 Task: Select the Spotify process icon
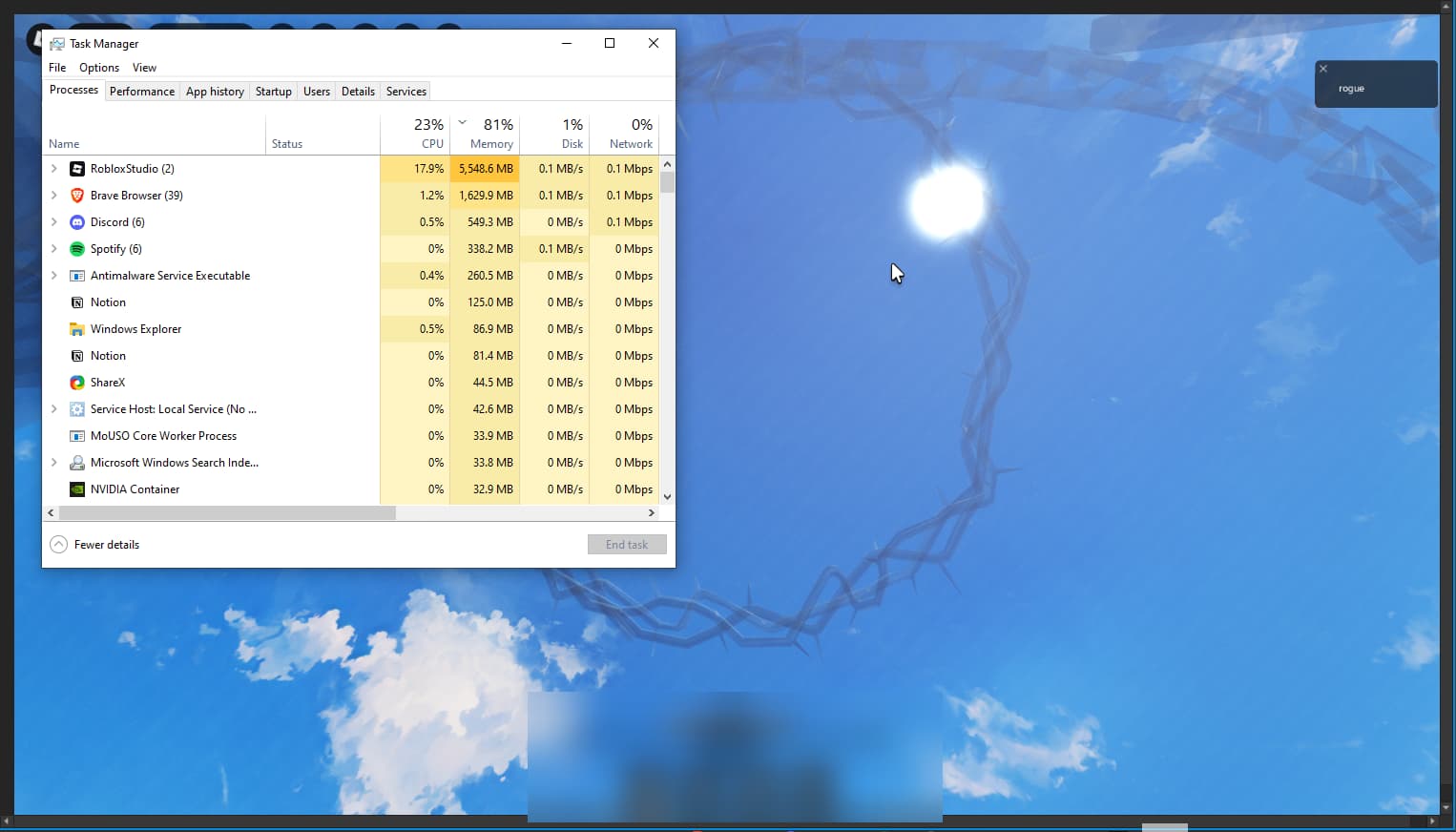76,248
